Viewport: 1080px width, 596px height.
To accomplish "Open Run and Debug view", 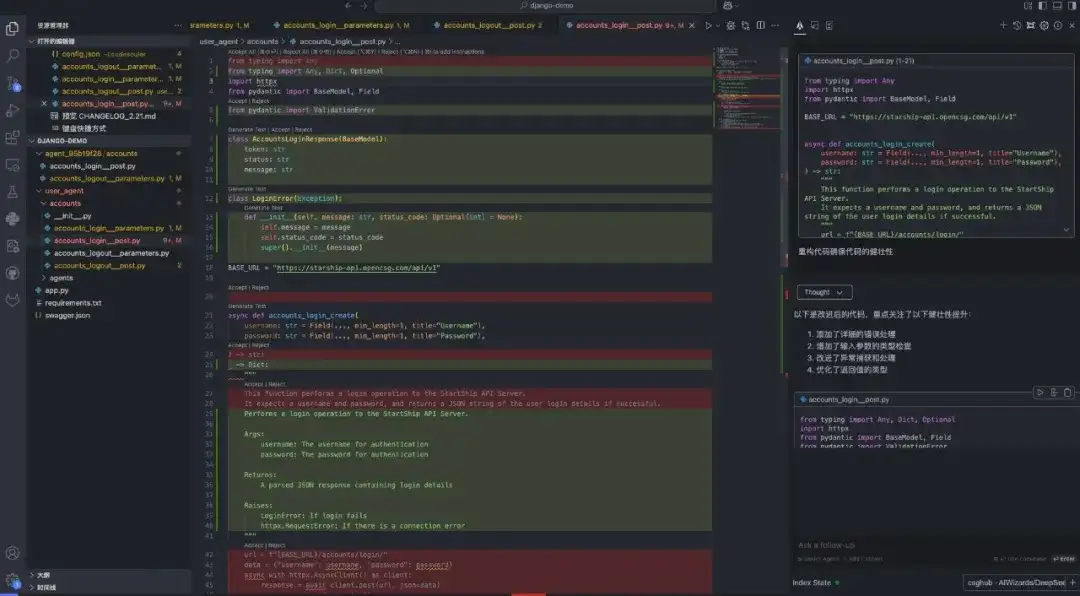I will [x=12, y=110].
